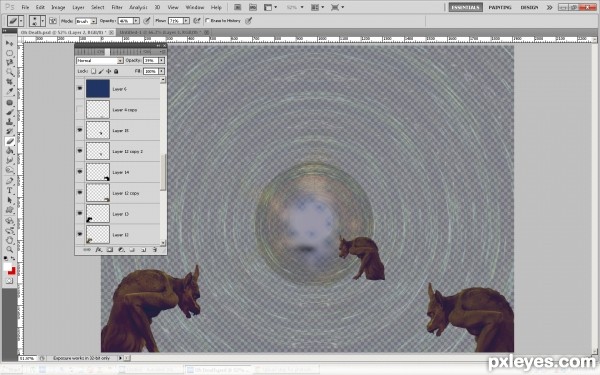This screenshot has width=600, height=375.
Task: Open layer blend mode Normal dropdown
Action: (99, 60)
